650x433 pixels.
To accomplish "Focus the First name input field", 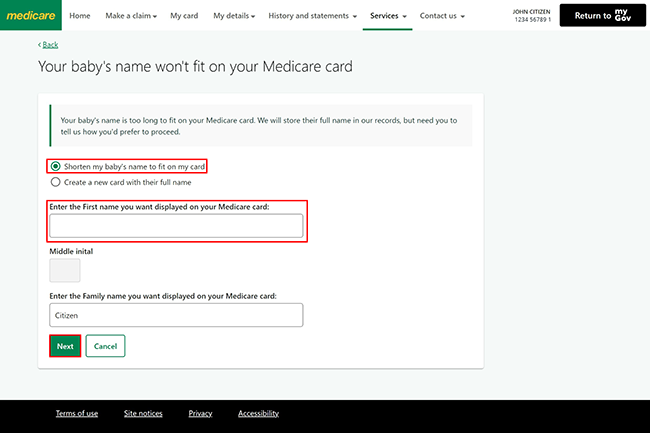I will click(x=176, y=226).
